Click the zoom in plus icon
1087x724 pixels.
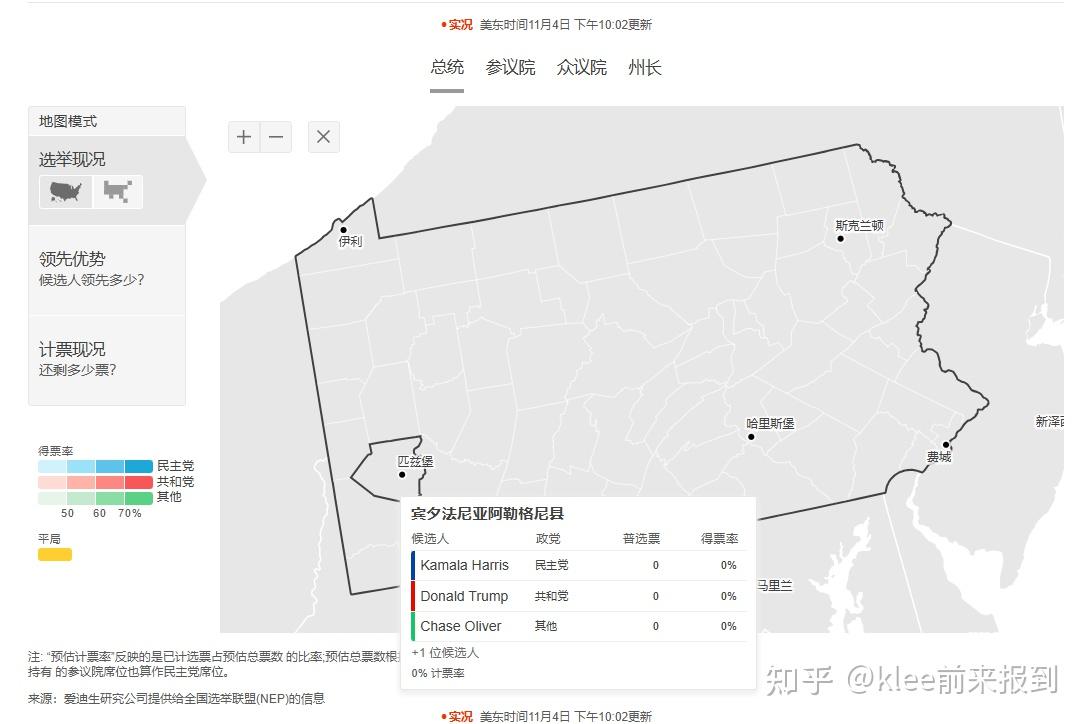tap(243, 136)
